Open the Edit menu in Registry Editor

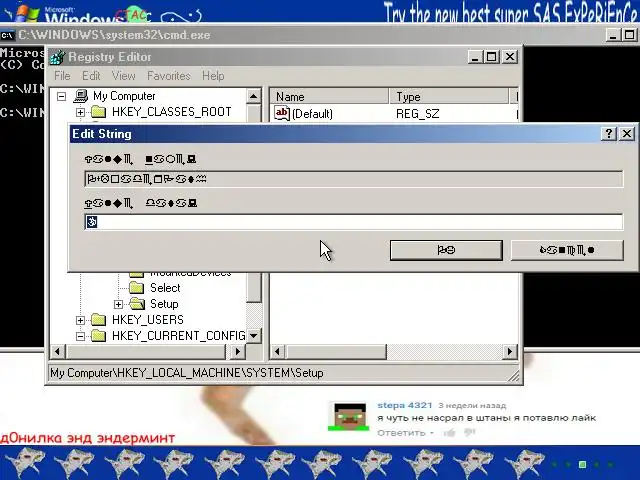pos(91,76)
